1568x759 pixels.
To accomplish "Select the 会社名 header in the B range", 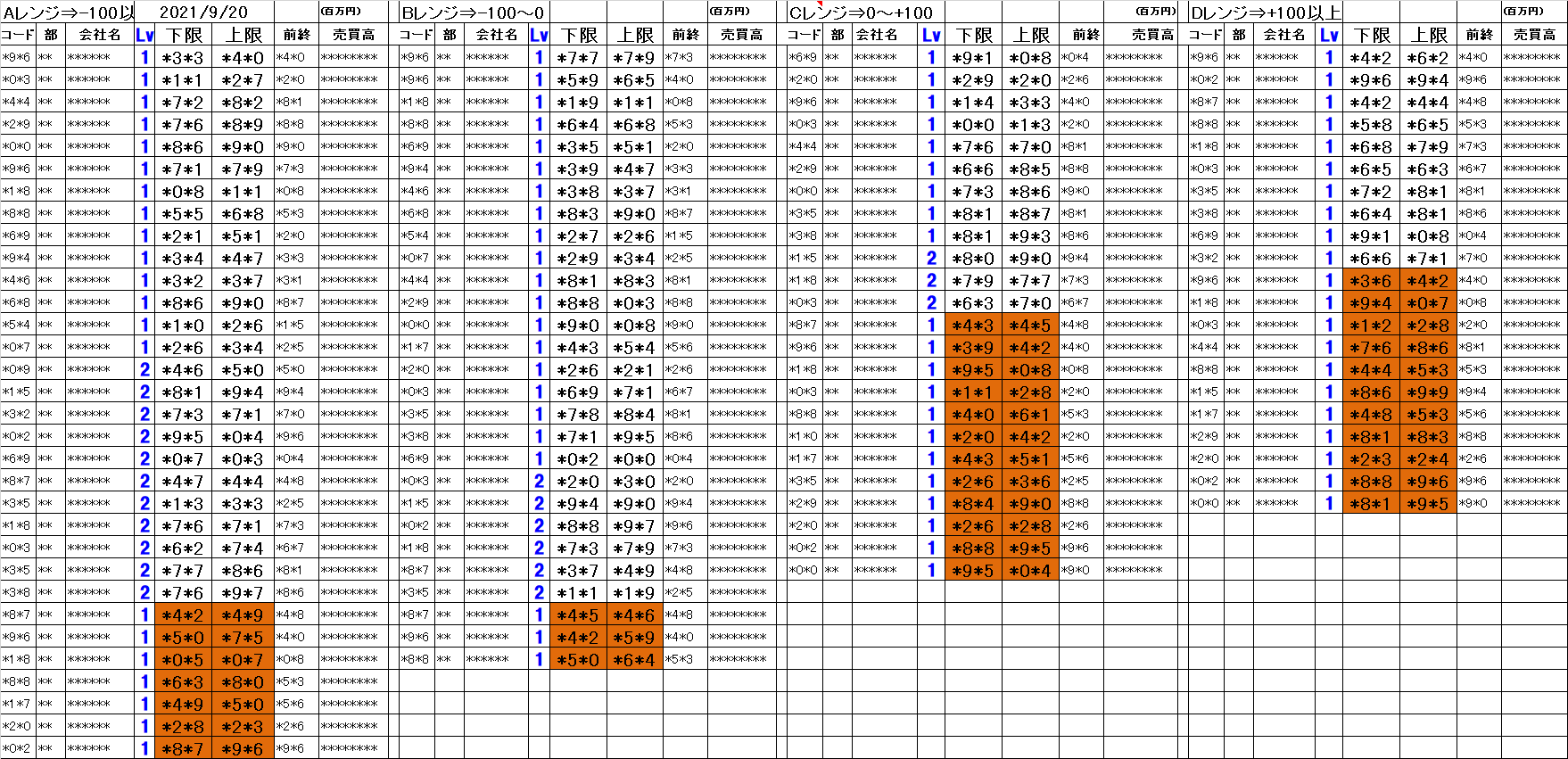I will pos(496,35).
